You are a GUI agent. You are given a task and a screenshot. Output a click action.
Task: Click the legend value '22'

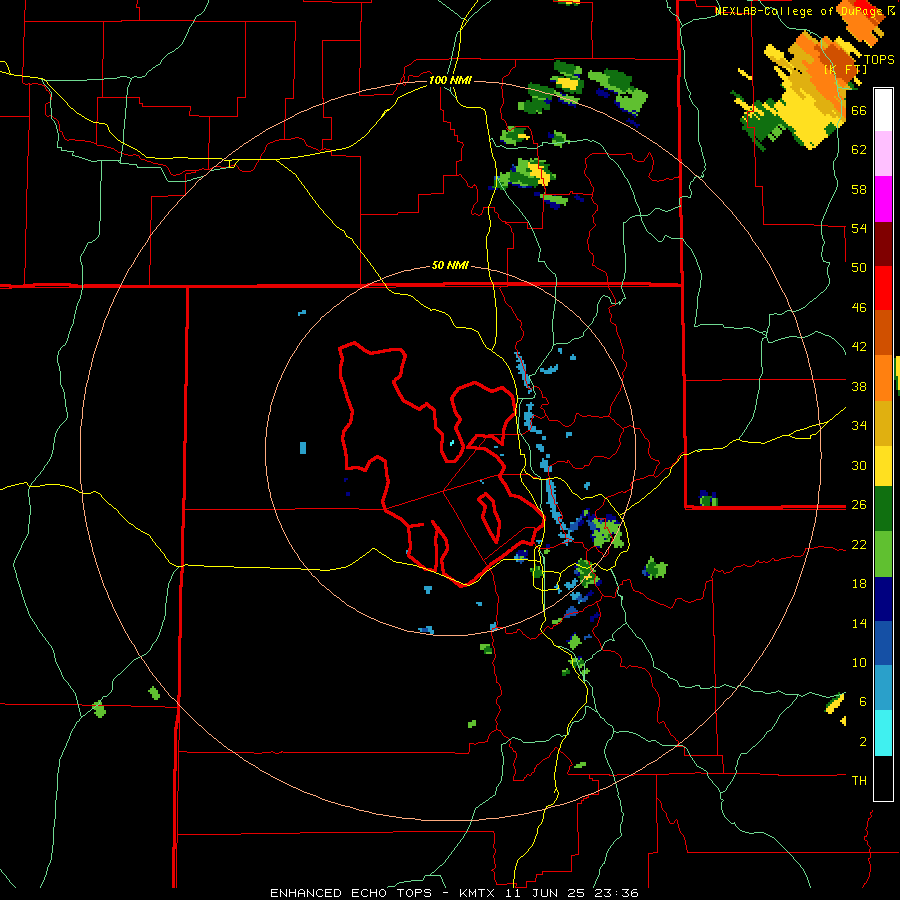click(x=859, y=544)
